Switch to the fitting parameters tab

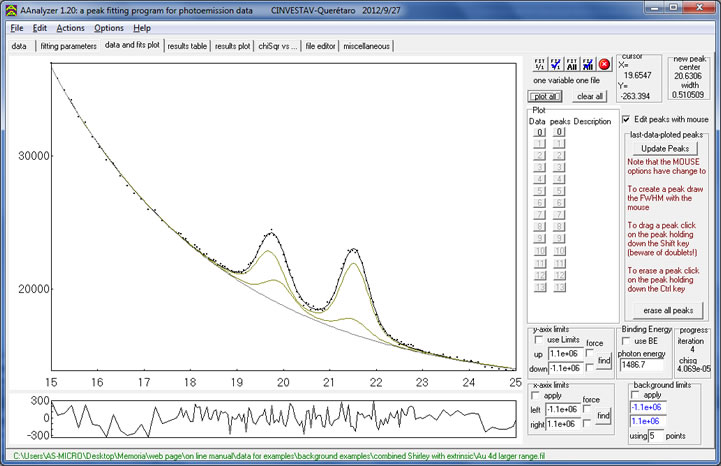[68, 46]
